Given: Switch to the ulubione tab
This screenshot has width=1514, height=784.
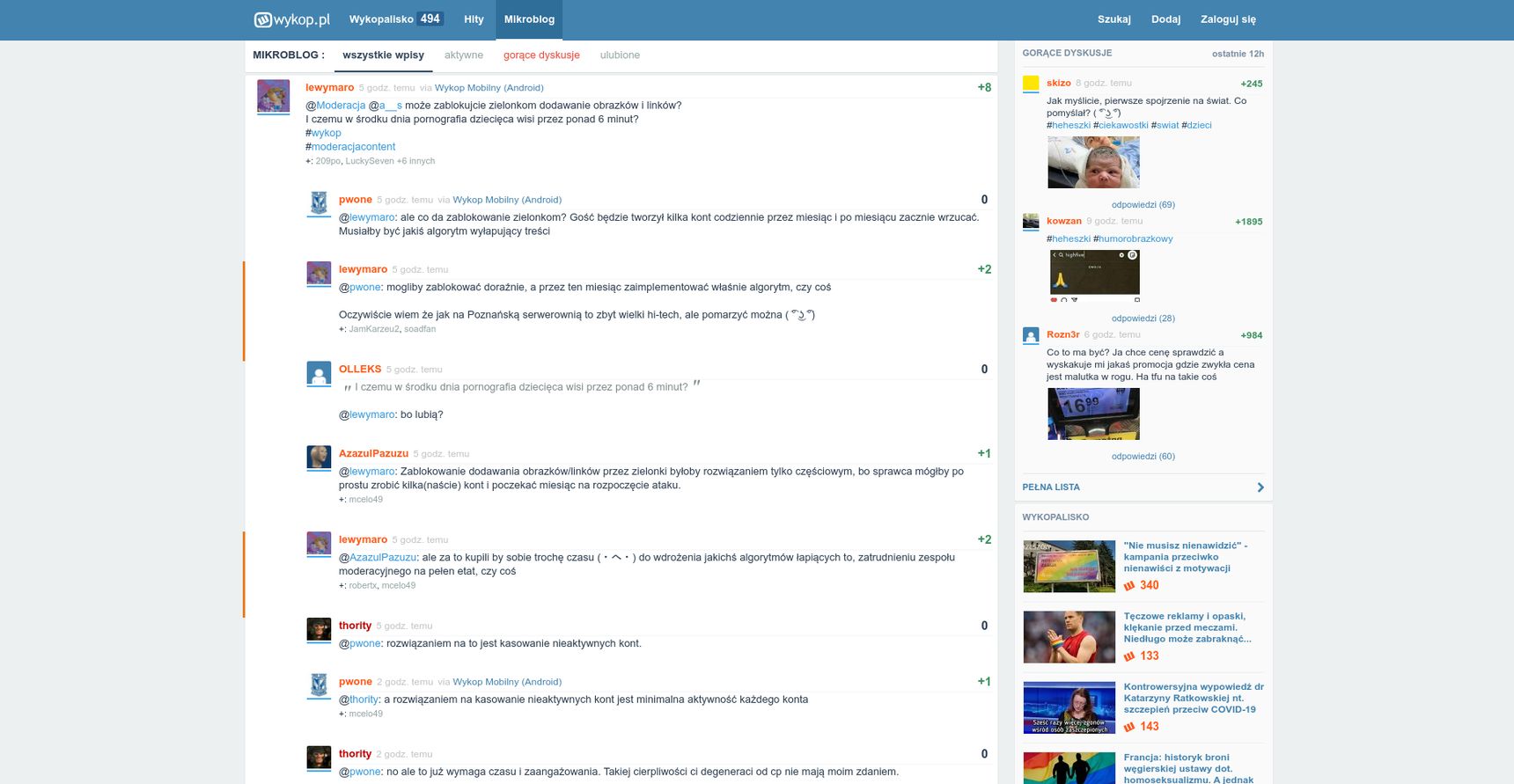Looking at the screenshot, I should [x=620, y=55].
